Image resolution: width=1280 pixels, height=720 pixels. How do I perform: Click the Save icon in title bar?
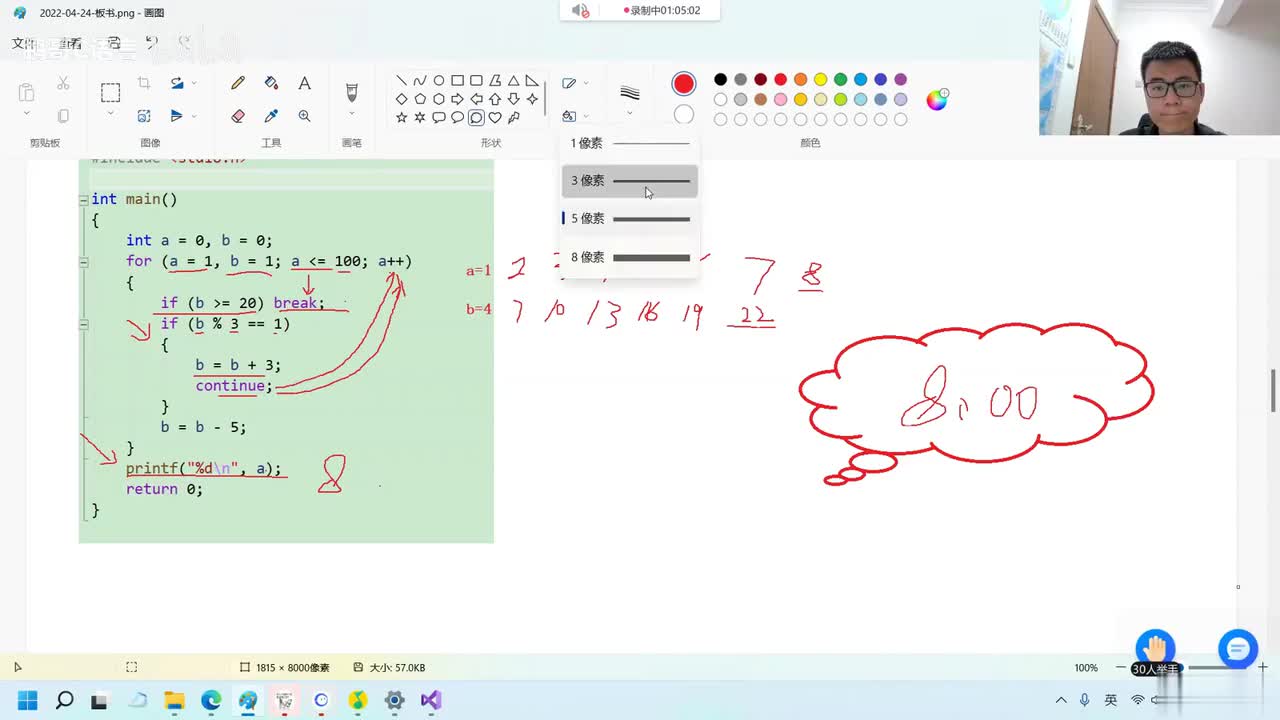pos(114,43)
